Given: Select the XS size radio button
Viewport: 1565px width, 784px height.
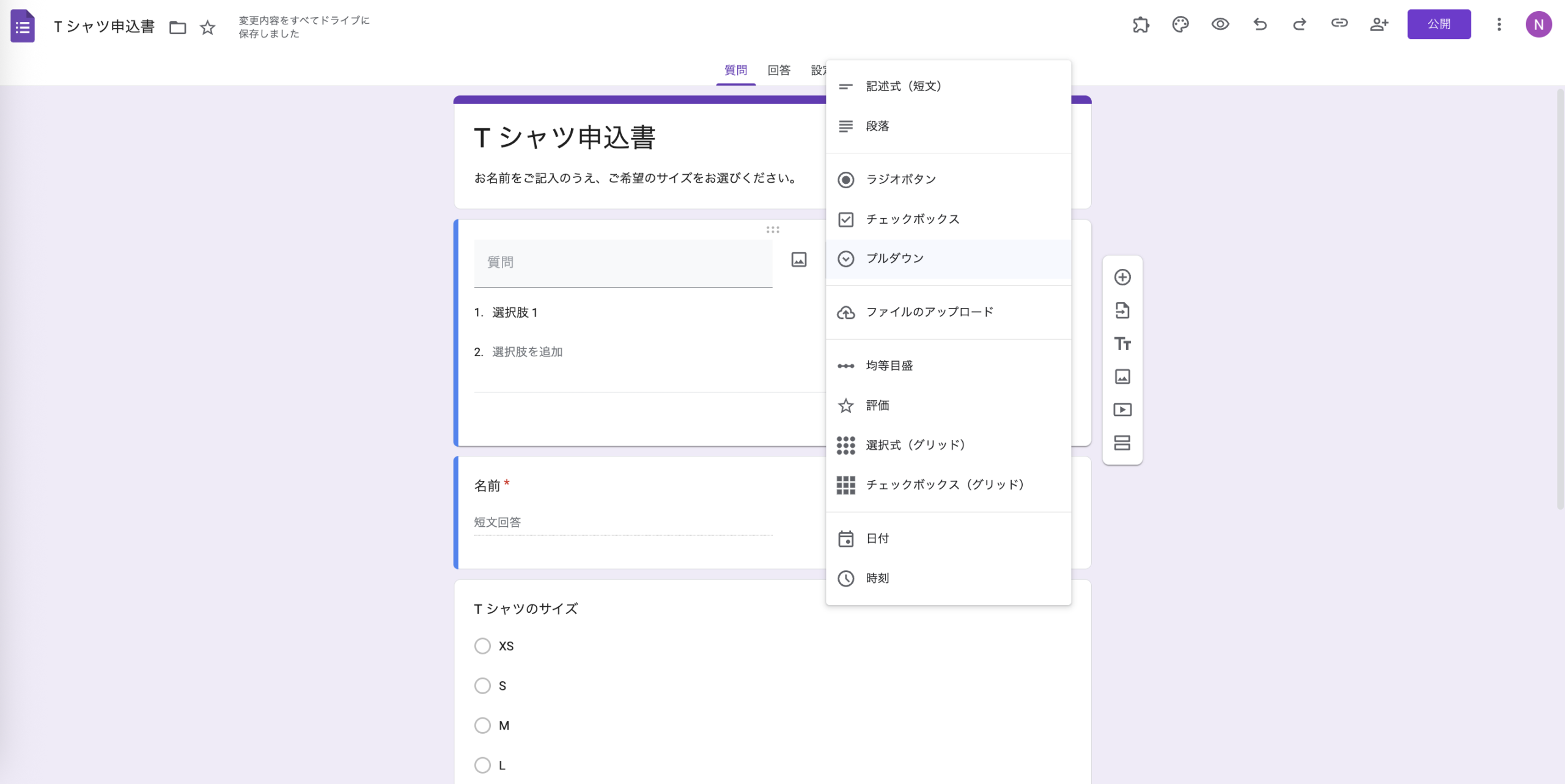Looking at the screenshot, I should pyautogui.click(x=482, y=645).
